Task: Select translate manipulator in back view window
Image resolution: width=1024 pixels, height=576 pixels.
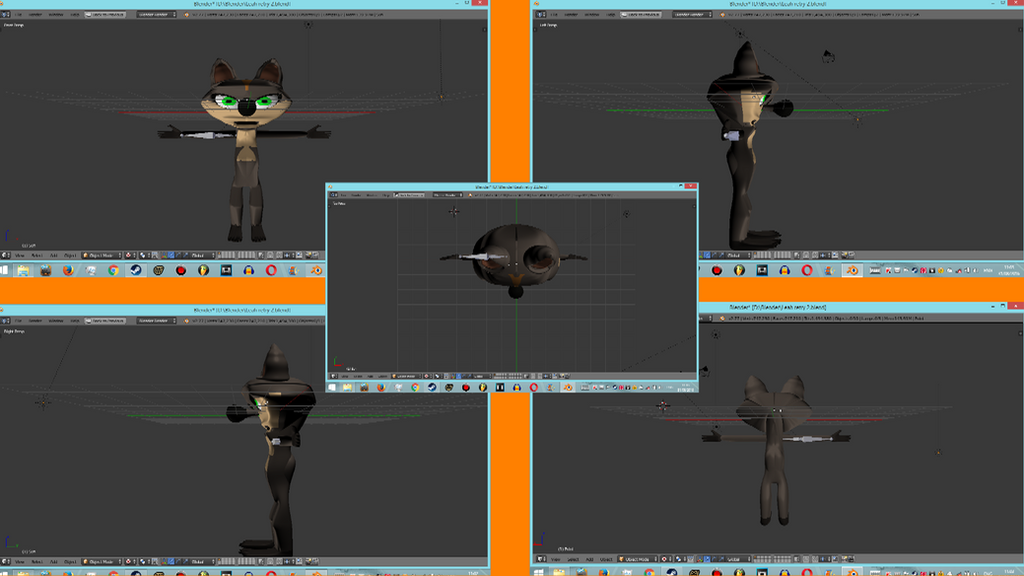Action: 706,559
